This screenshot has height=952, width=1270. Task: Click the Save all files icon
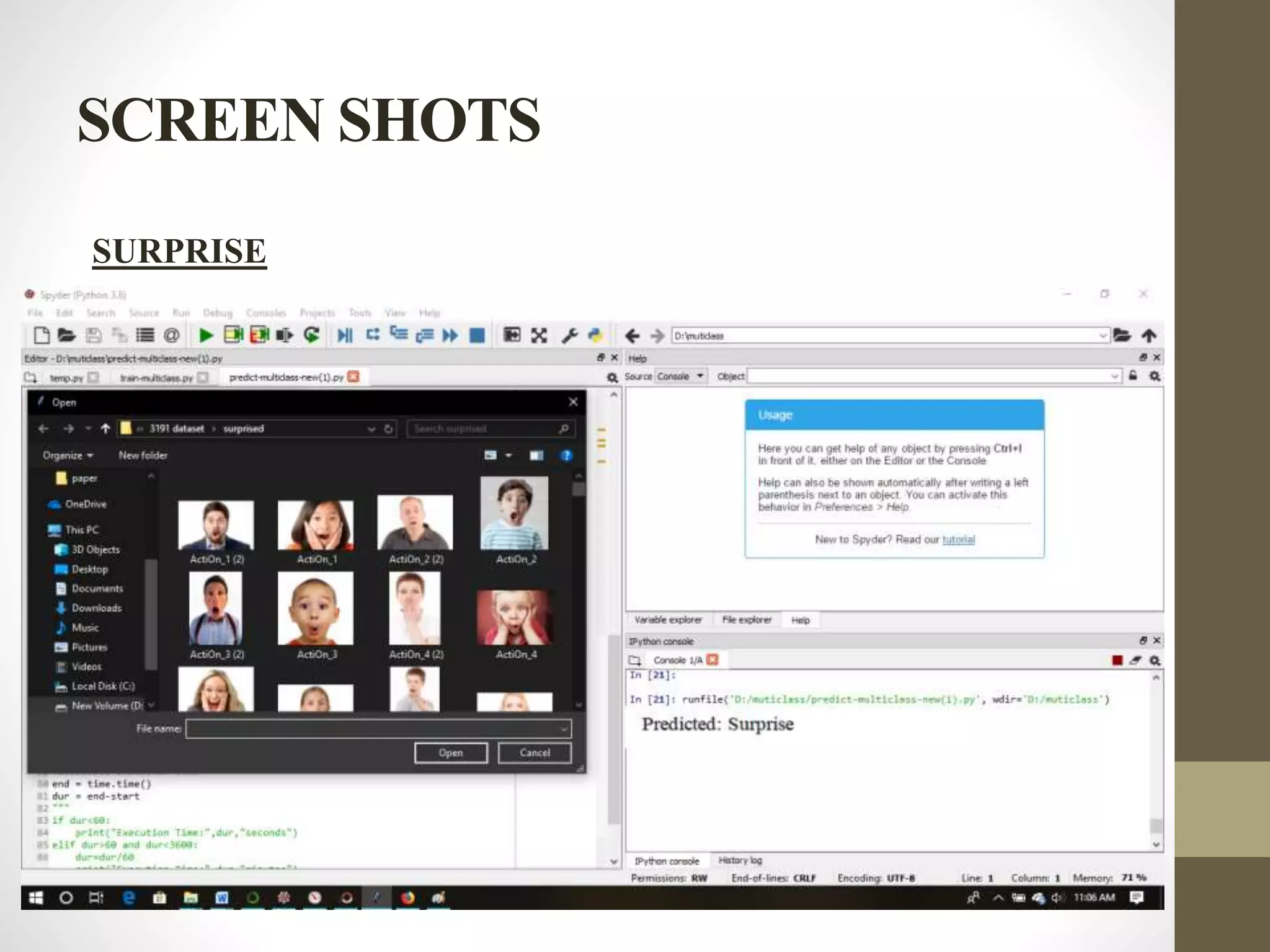(x=119, y=335)
